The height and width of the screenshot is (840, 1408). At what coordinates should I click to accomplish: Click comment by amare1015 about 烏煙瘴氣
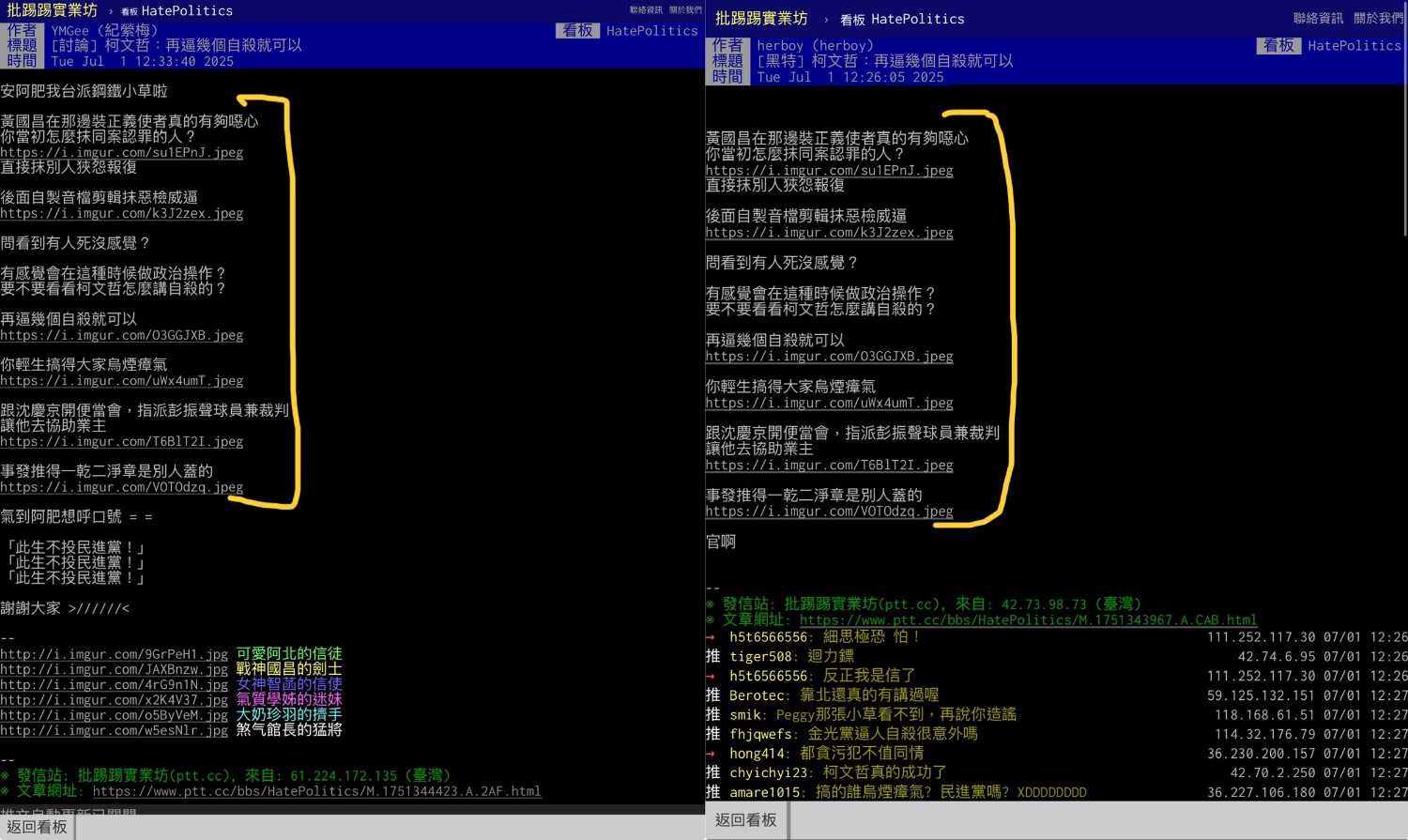[1056, 792]
